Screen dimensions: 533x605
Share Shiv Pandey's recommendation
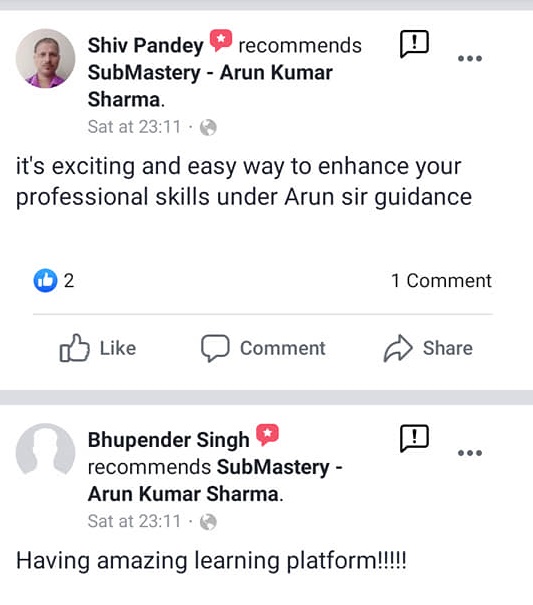click(x=428, y=348)
